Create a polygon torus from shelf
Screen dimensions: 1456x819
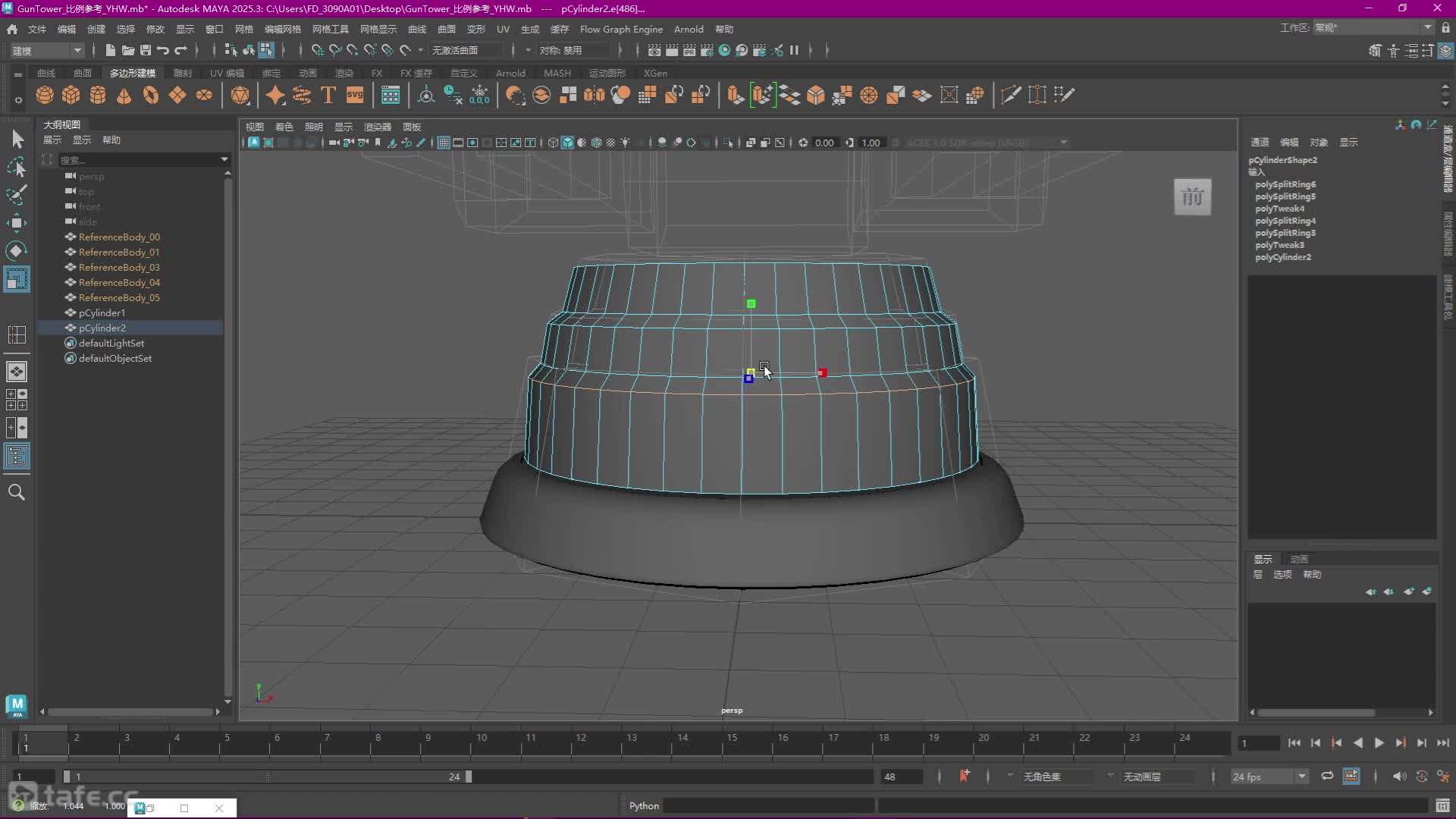click(x=151, y=96)
